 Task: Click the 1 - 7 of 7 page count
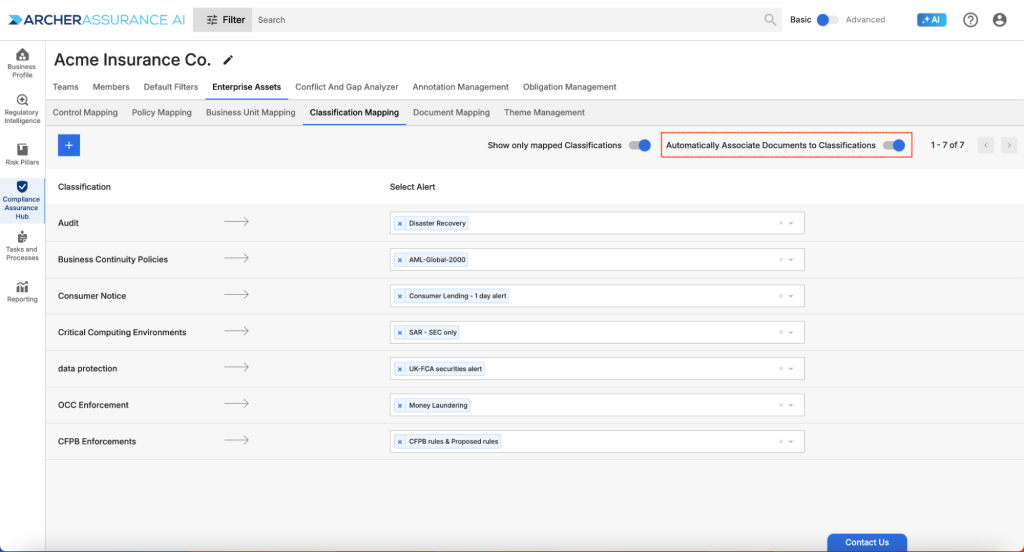pyautogui.click(x=947, y=145)
